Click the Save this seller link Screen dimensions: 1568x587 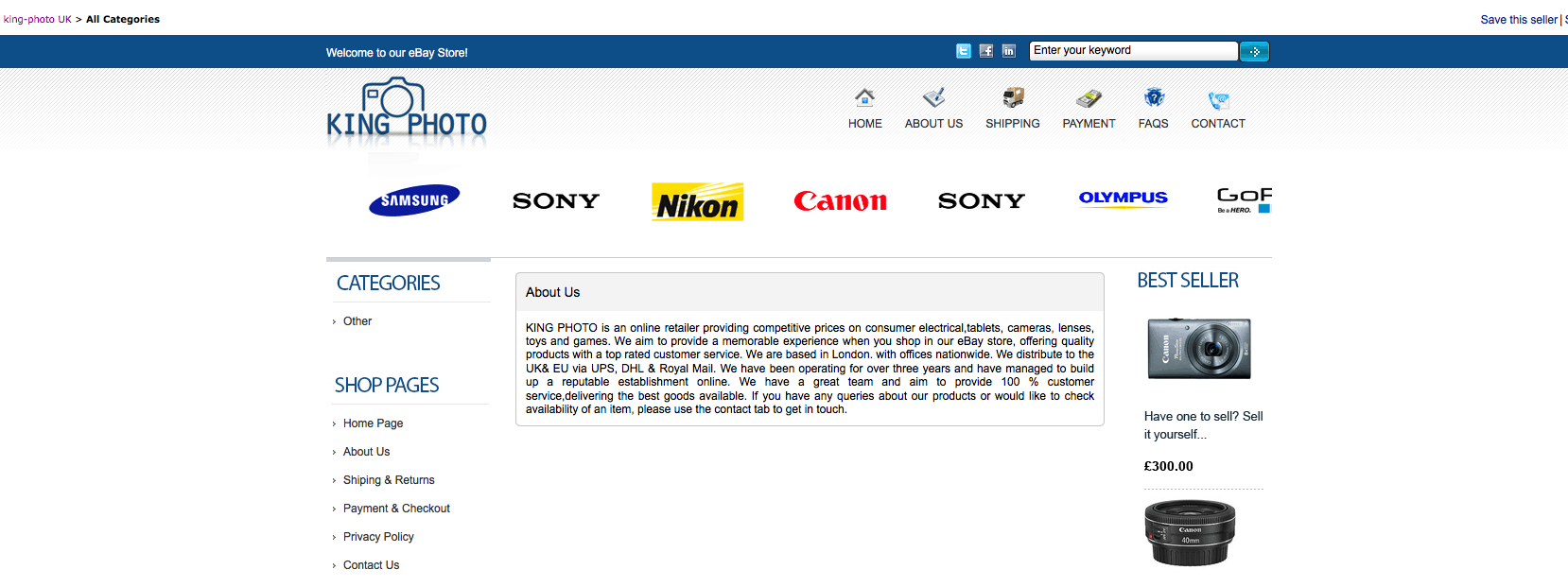tap(1518, 20)
